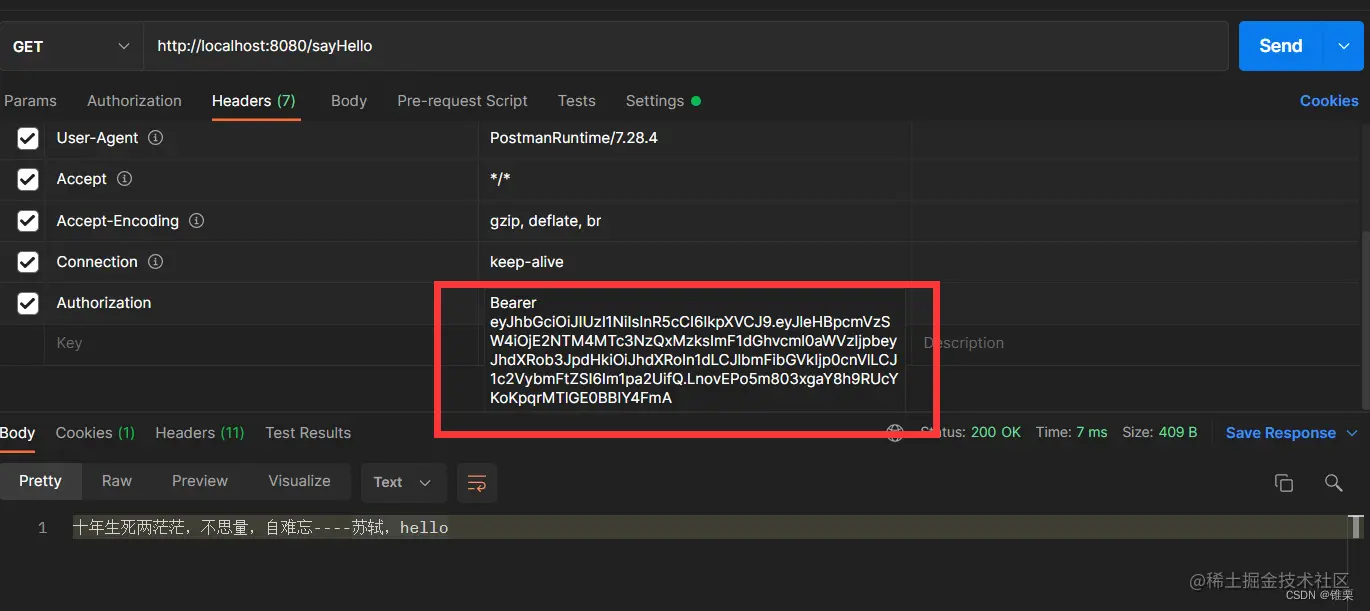
Task: Click response line 1 text
Action: [x=260, y=527]
